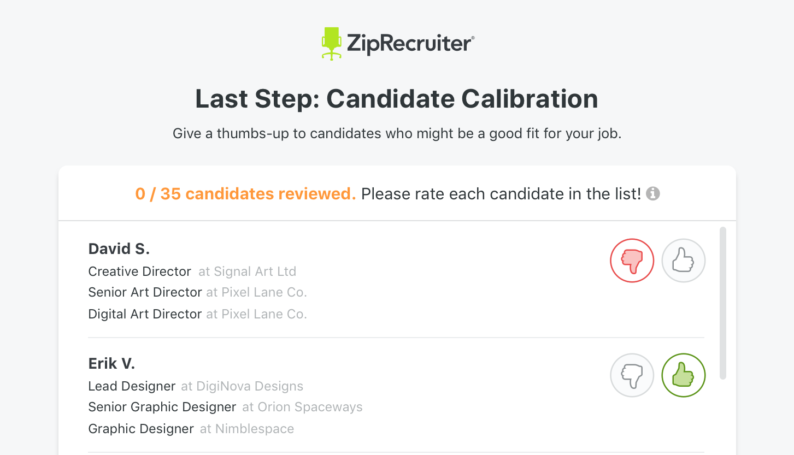Click the thumbs-up instruction subtitle text
This screenshot has height=455, width=794.
397,133
